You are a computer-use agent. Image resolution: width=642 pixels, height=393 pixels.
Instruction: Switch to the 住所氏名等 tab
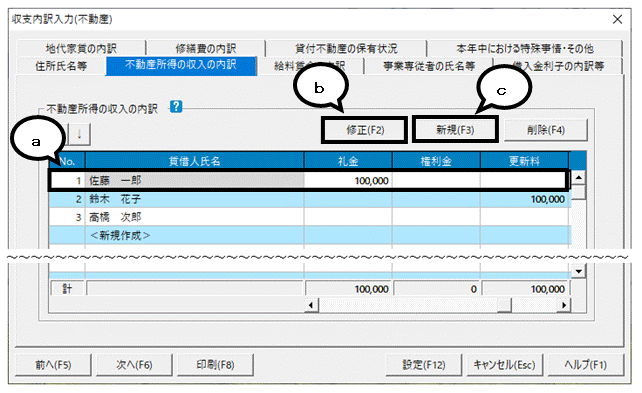[61, 66]
